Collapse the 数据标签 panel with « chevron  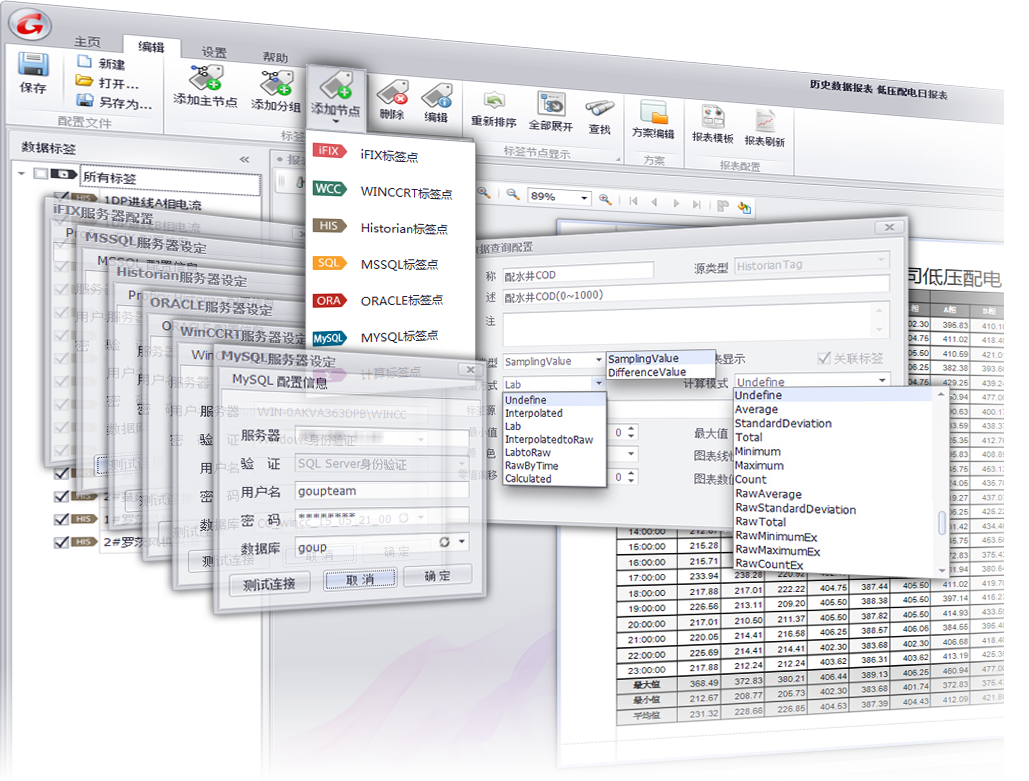click(244, 159)
